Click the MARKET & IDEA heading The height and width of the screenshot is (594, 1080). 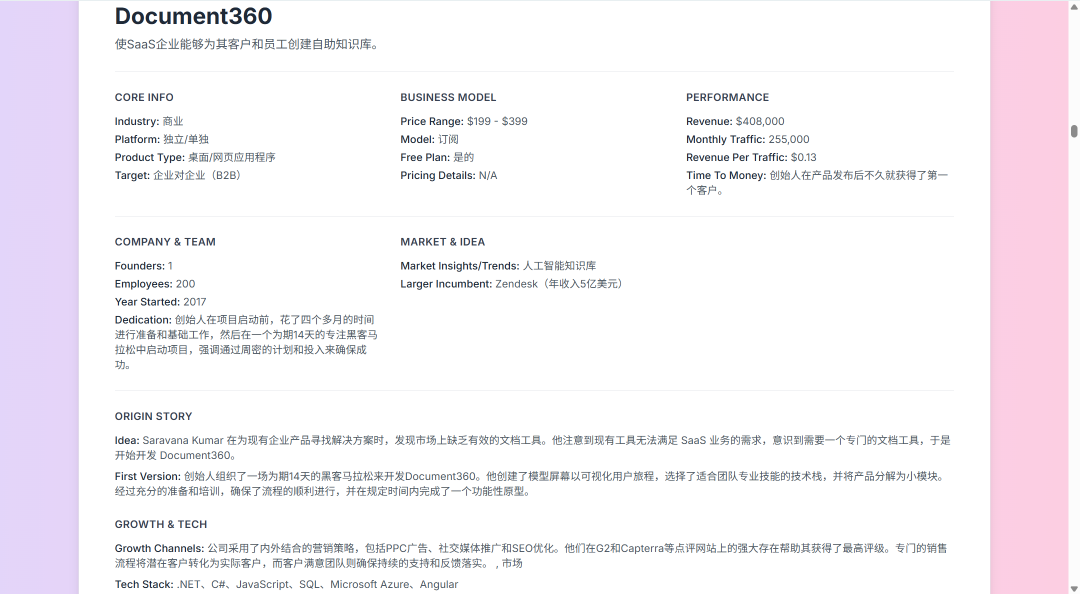[443, 242]
